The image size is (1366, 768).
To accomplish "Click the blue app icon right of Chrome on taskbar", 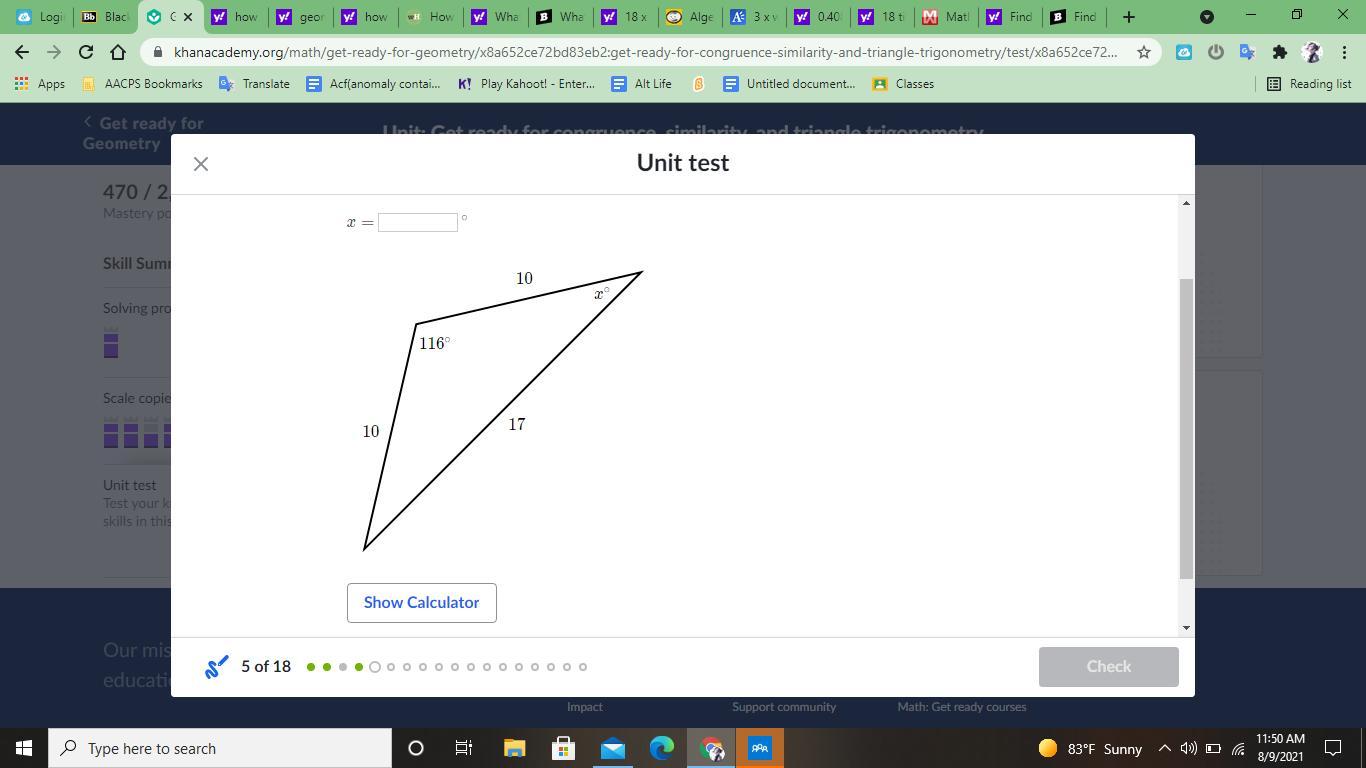I will point(760,748).
